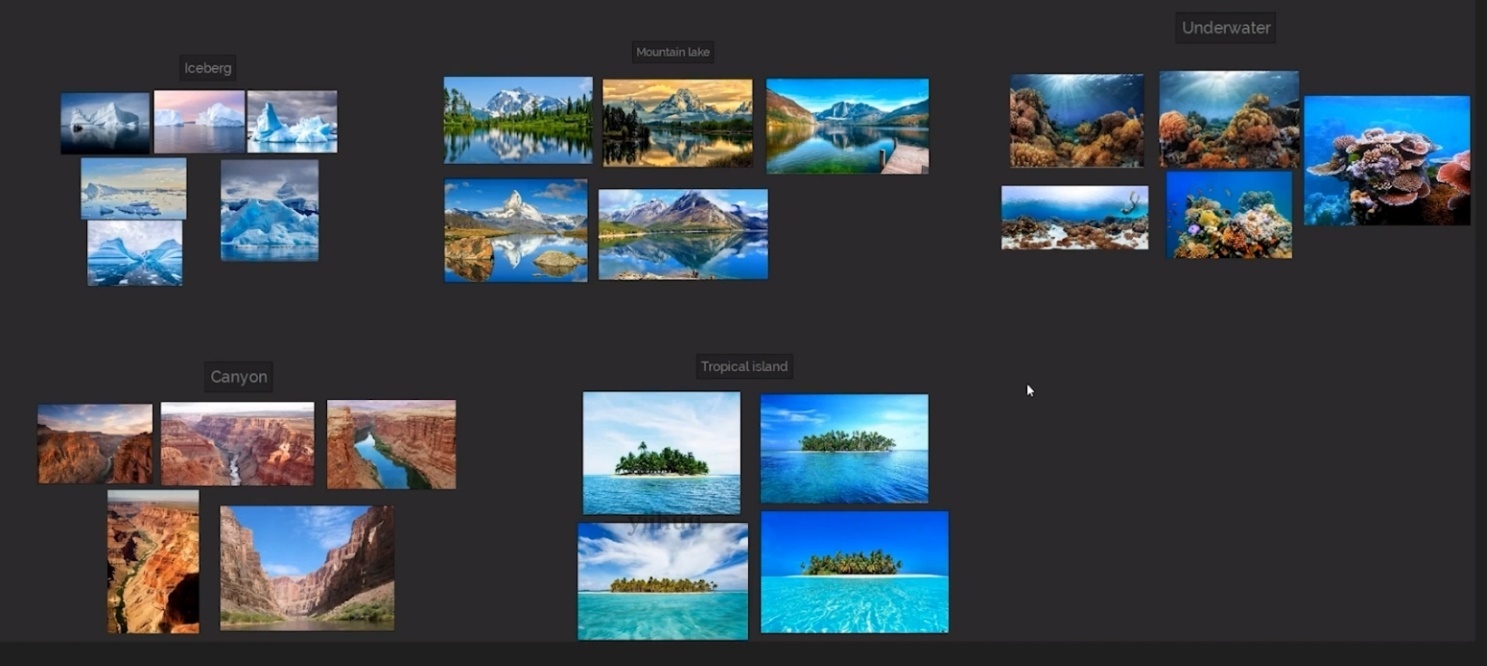Select the island with dramatic white clouds

[663, 581]
